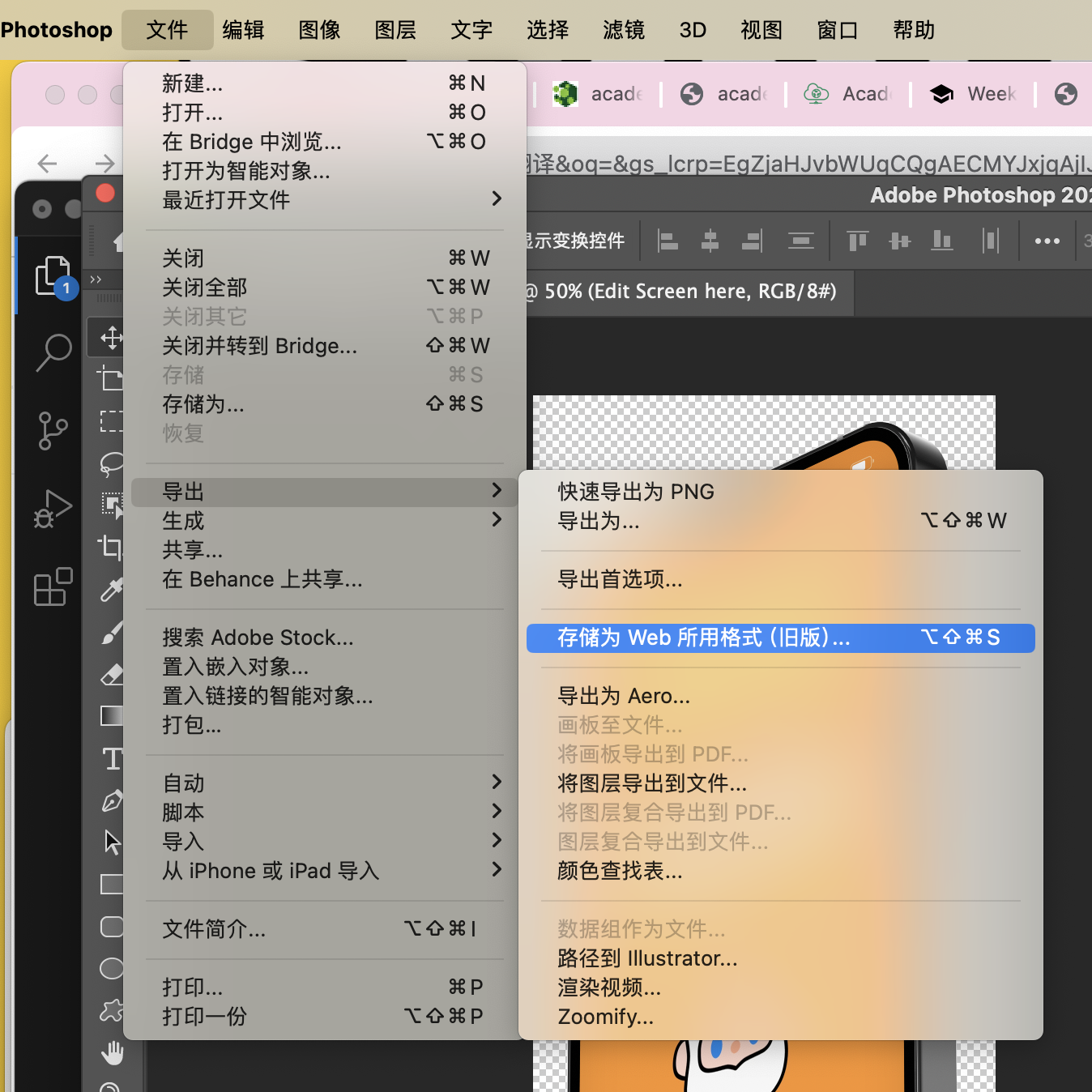Expand 从 iPhone 或 iPad 导入 submenu
1092x1092 pixels.
[324, 870]
